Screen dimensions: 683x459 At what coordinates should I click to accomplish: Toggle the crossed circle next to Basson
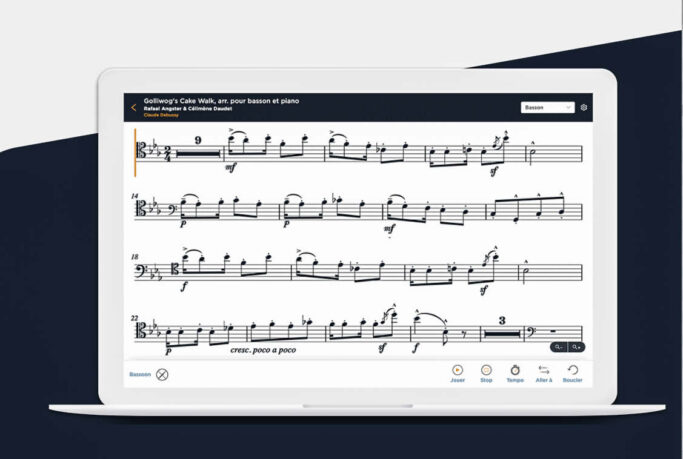point(162,375)
